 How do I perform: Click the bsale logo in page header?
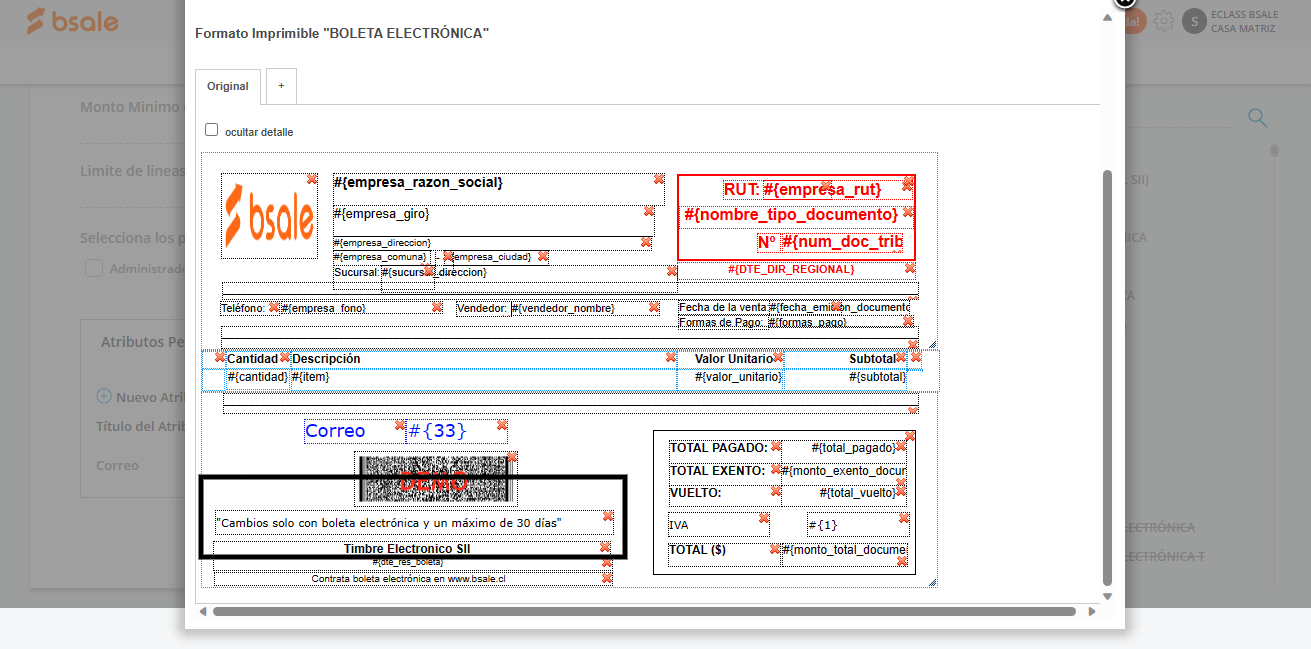coord(72,22)
